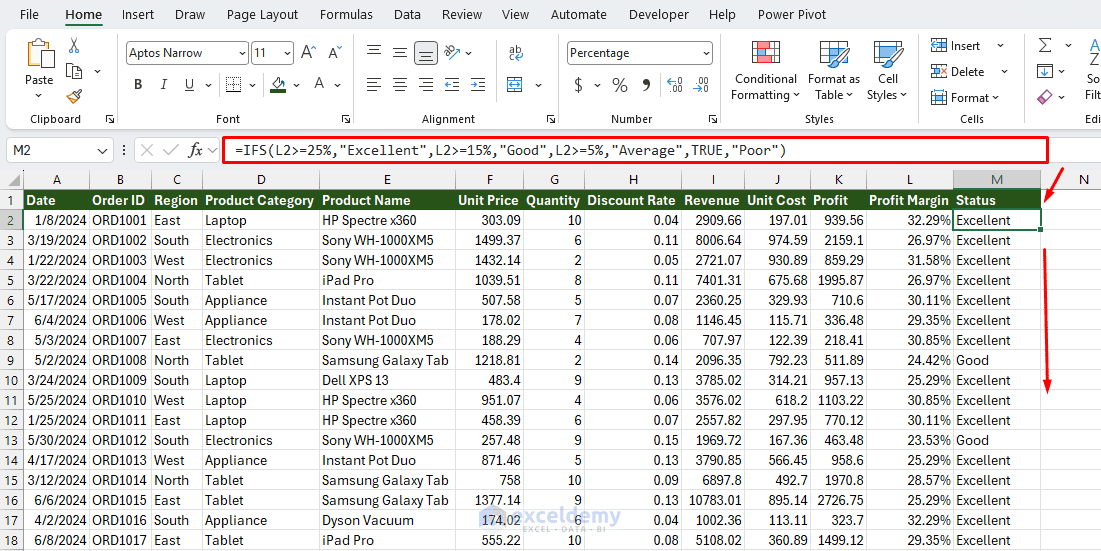1101x551 pixels.
Task: Click the Status header cell
Action: click(x=996, y=200)
